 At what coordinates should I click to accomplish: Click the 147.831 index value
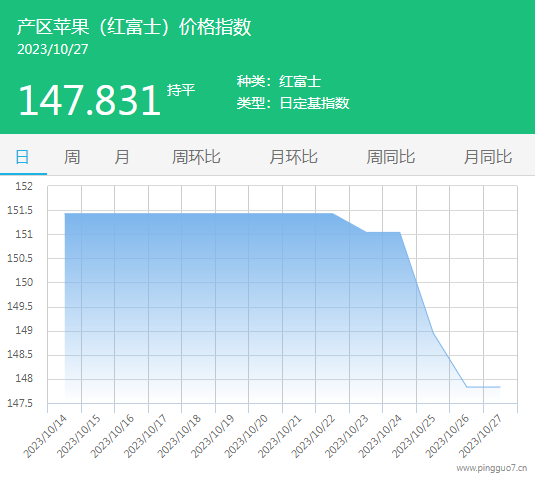coord(89,100)
